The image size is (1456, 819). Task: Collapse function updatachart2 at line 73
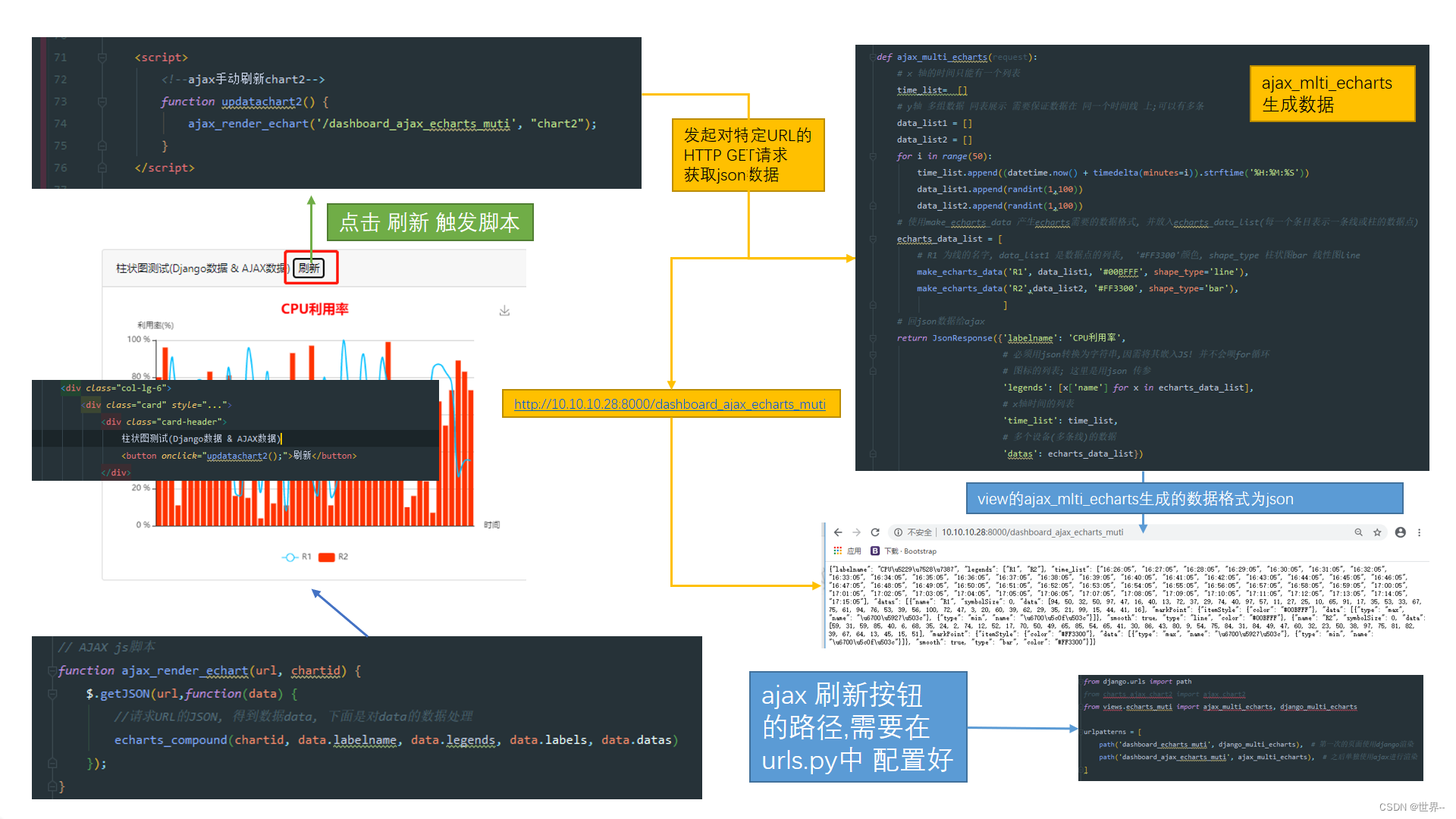(x=102, y=102)
